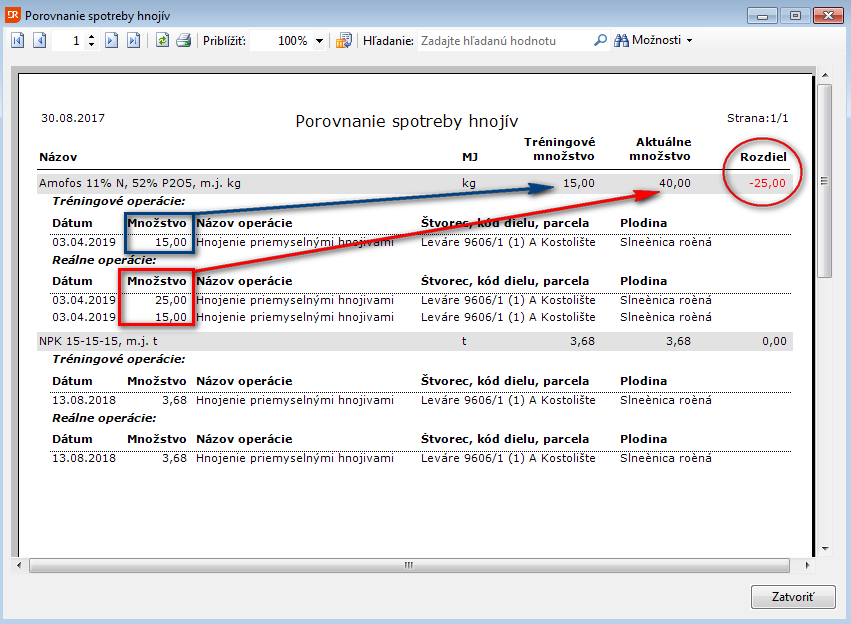
Task: Click the 'Strana:1/1' page indicator
Action: tap(758, 118)
